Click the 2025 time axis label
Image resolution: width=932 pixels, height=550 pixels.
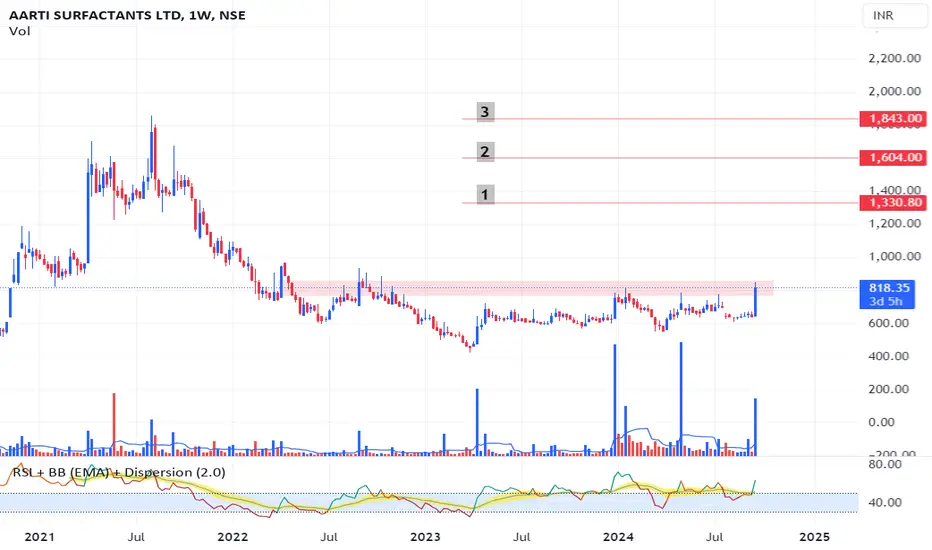814,537
